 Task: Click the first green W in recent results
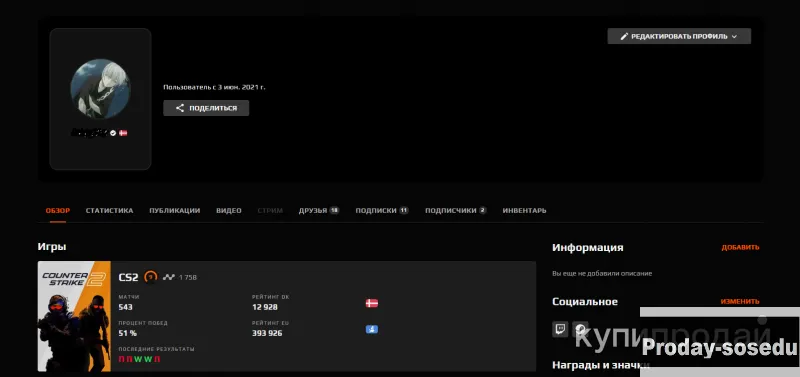pyautogui.click(x=137, y=360)
